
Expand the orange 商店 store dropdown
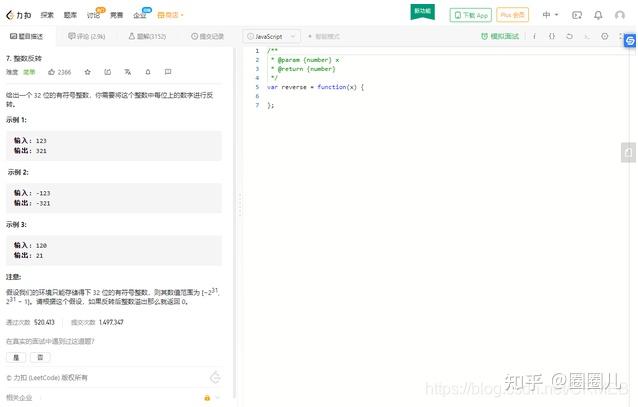(170, 15)
